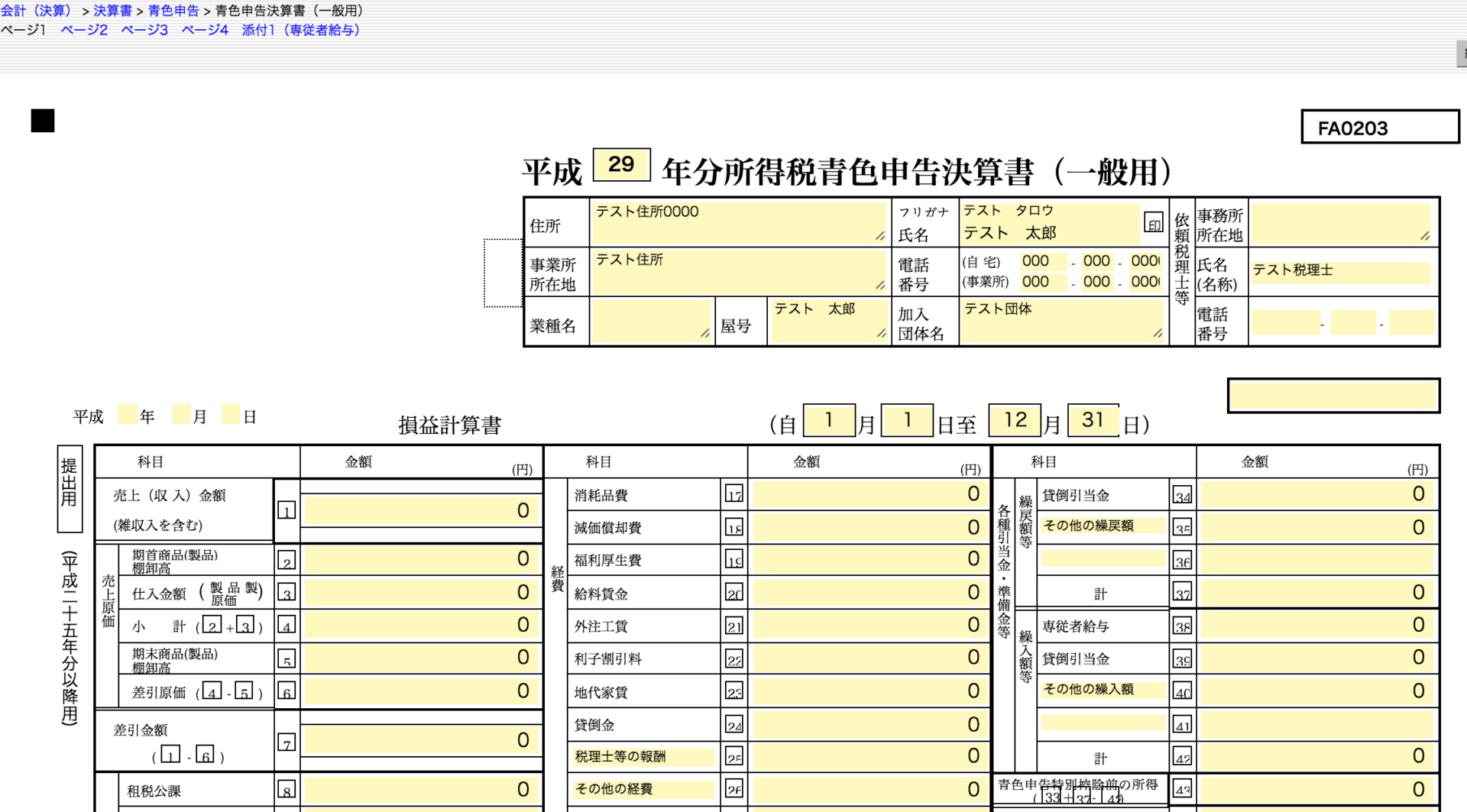Edit 利子割引料 amount row 22
The width and height of the screenshot is (1467, 812).
(870, 658)
